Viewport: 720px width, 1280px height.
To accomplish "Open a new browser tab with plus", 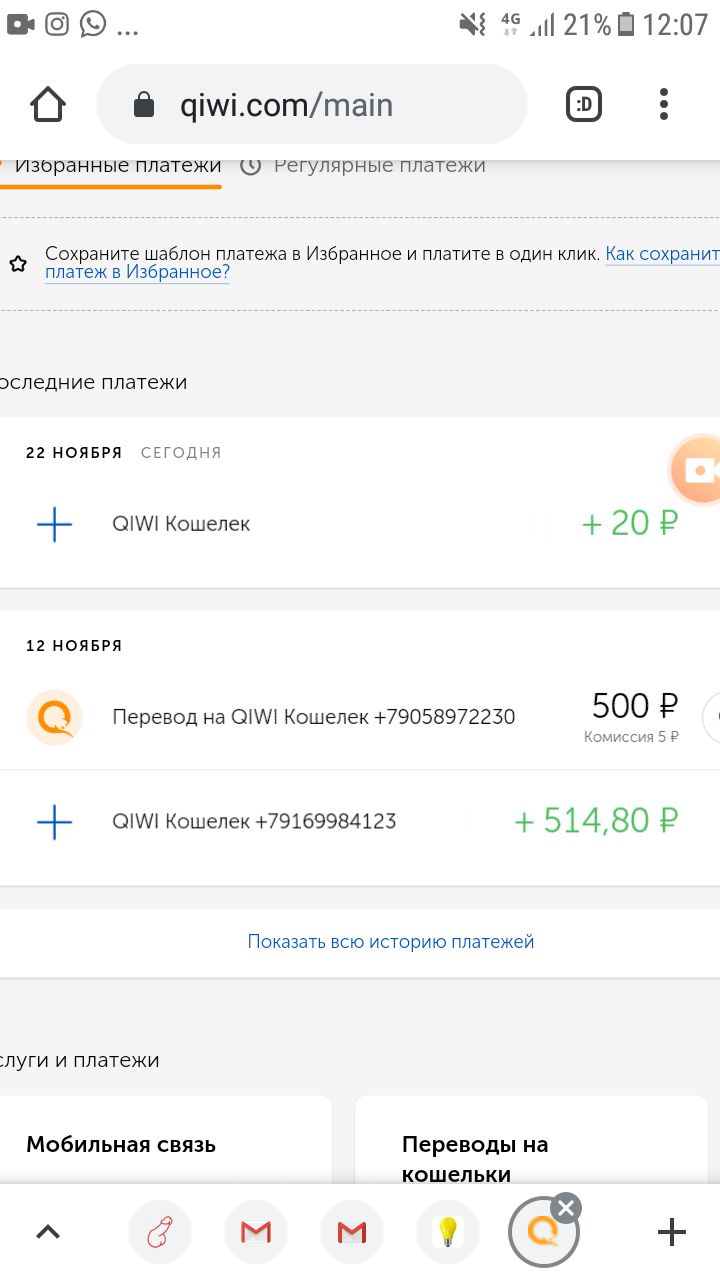I will point(672,1233).
